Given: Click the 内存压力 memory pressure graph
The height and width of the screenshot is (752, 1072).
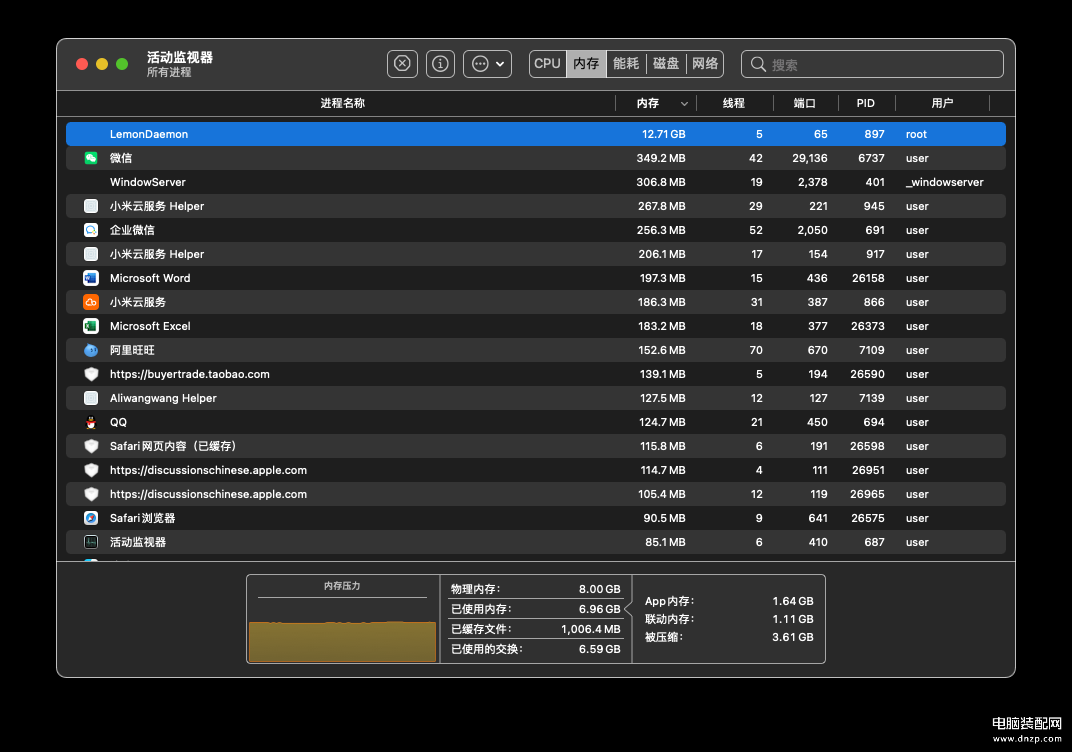Looking at the screenshot, I should (x=342, y=627).
